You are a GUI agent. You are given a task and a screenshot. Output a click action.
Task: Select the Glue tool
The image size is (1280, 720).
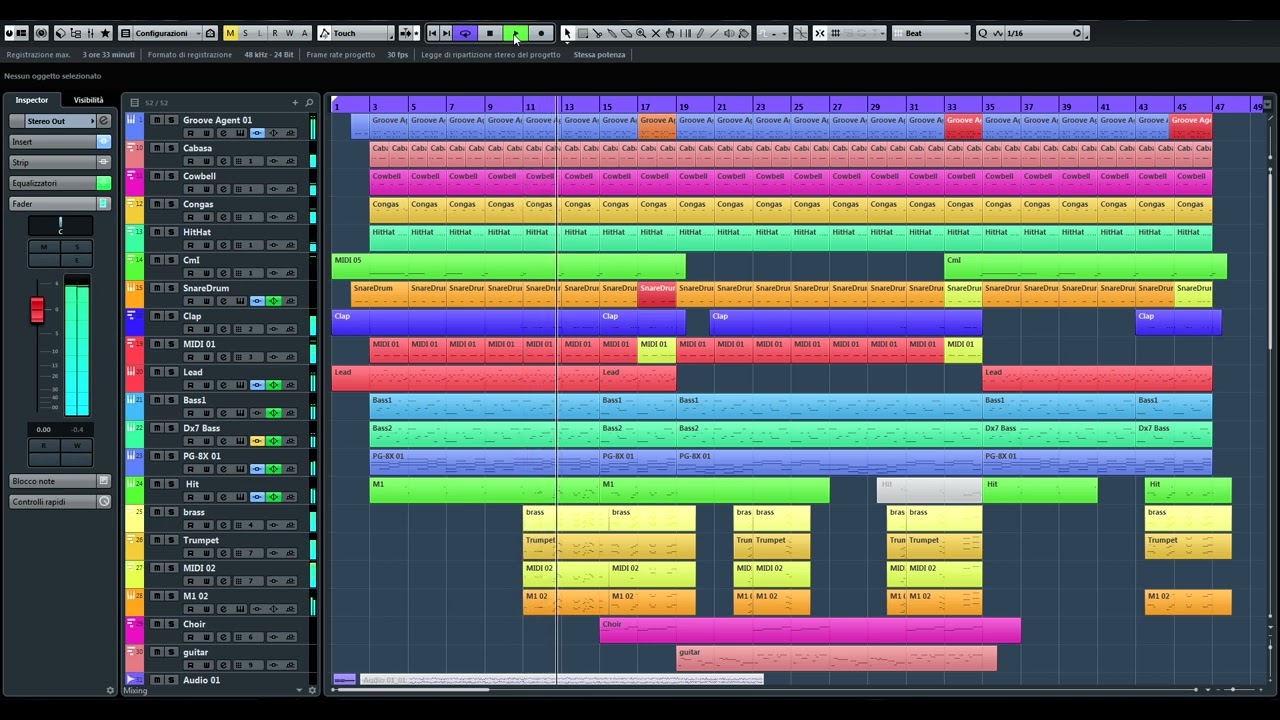click(x=612, y=33)
